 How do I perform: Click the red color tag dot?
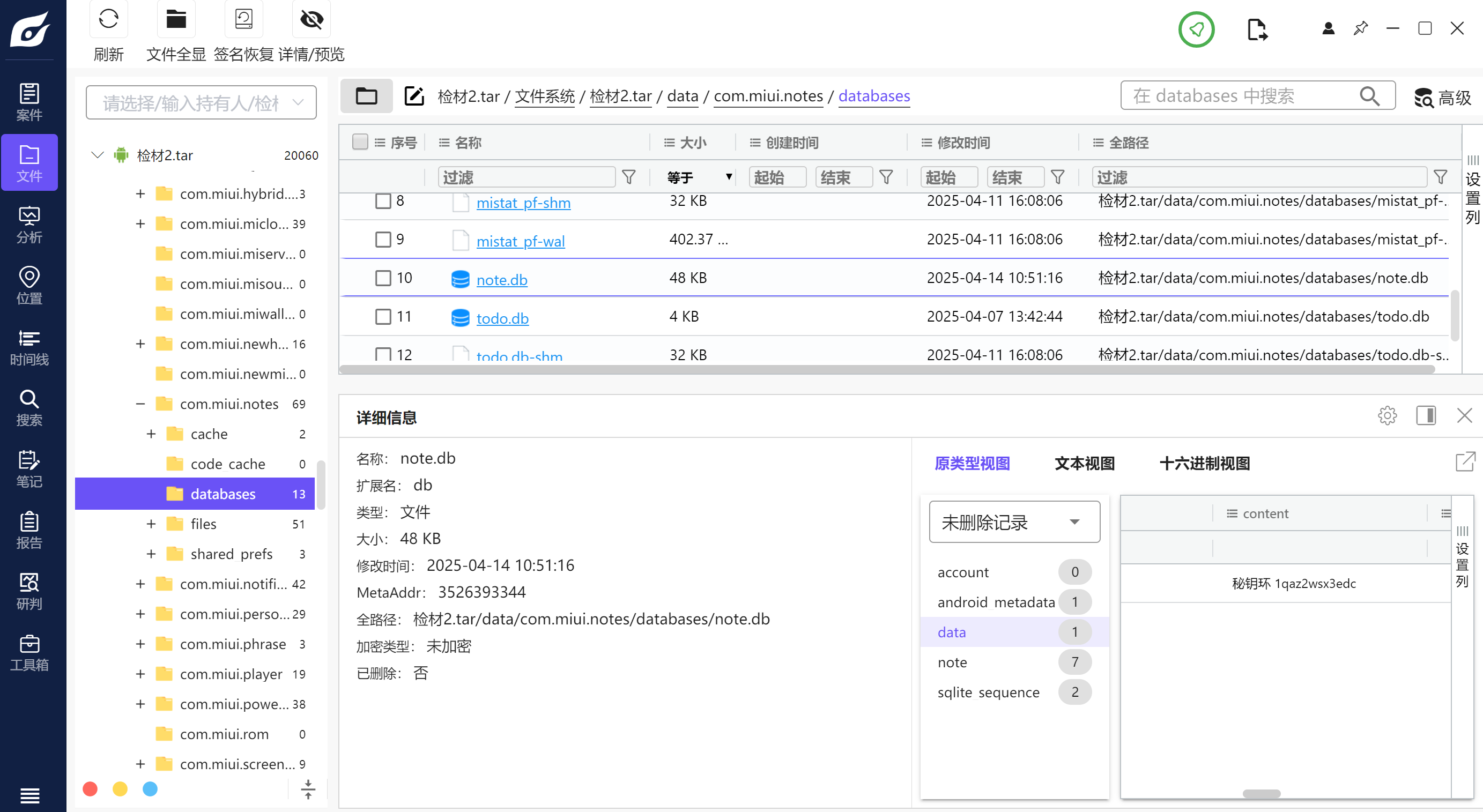90,788
